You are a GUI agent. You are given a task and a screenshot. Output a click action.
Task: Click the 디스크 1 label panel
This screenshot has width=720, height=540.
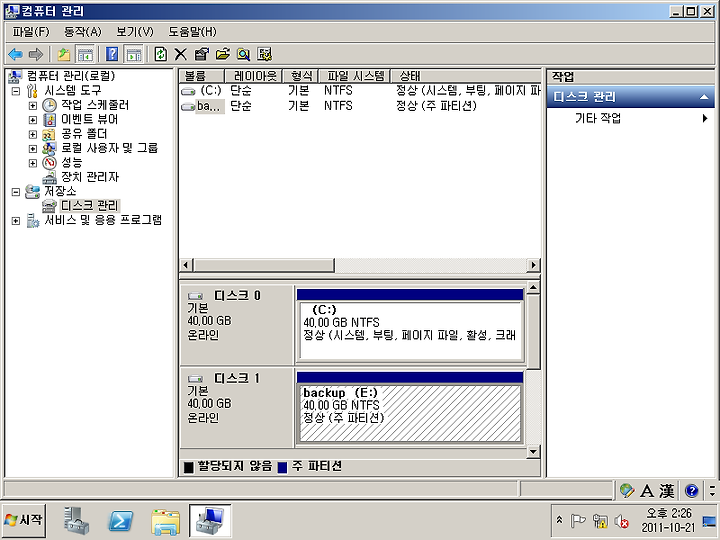[237, 408]
